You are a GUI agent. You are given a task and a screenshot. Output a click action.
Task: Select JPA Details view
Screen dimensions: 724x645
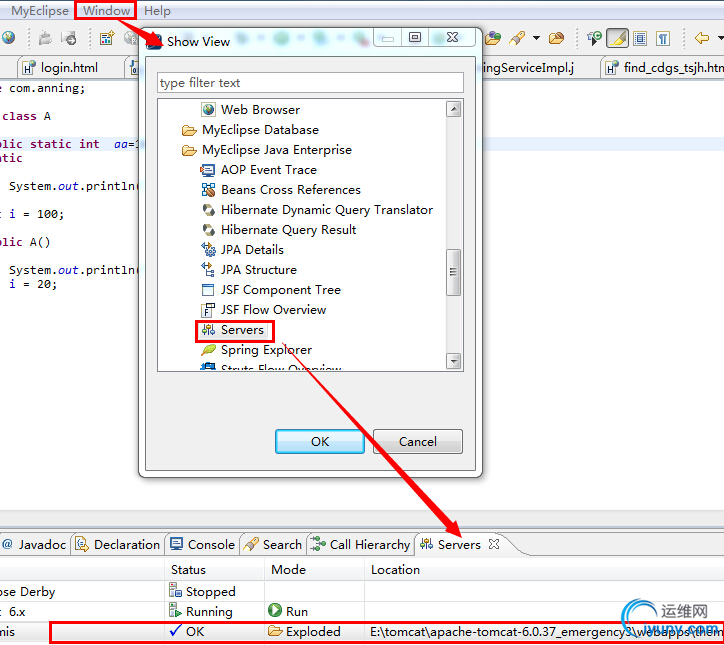click(252, 250)
